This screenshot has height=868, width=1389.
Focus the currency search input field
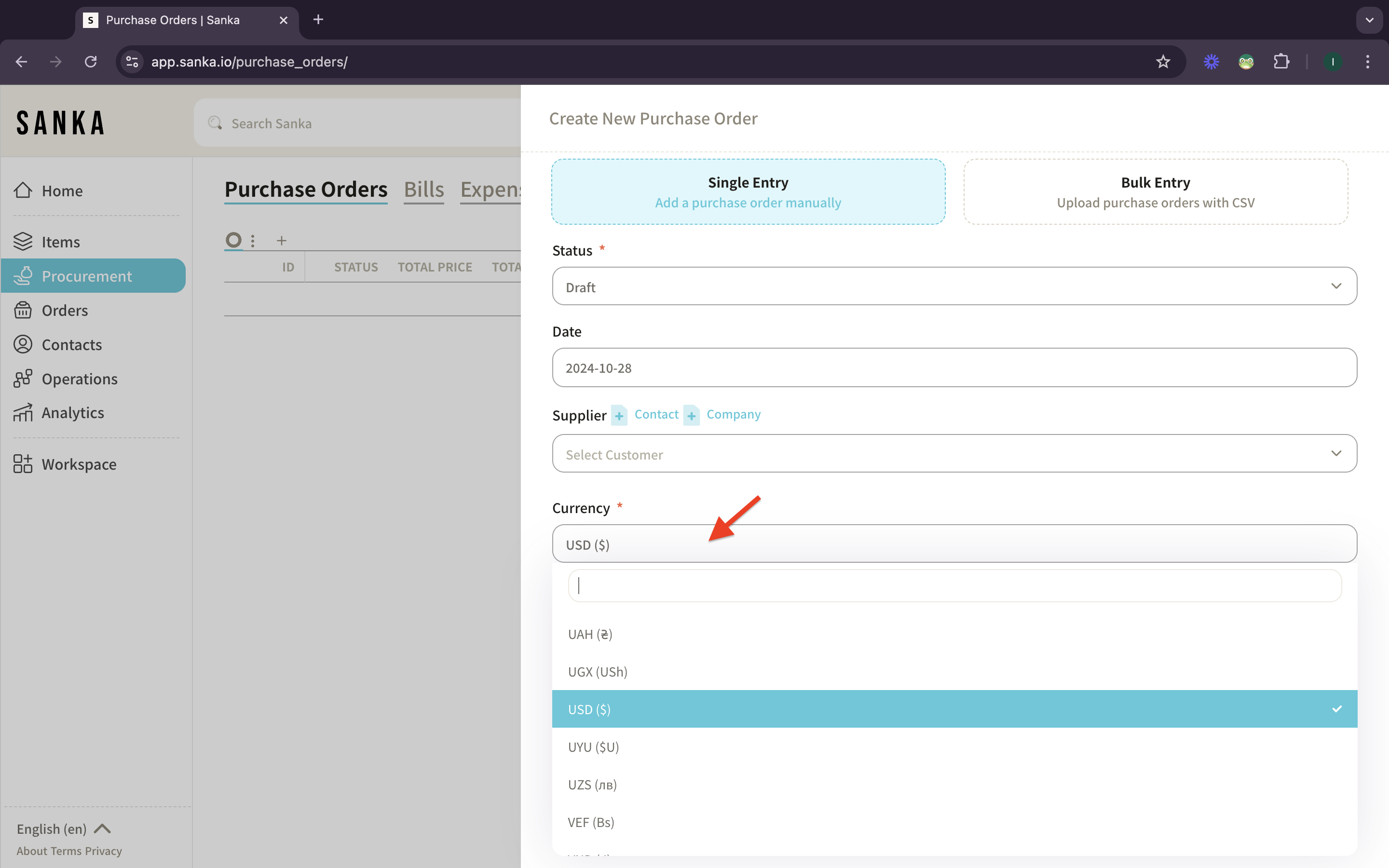pos(954,585)
